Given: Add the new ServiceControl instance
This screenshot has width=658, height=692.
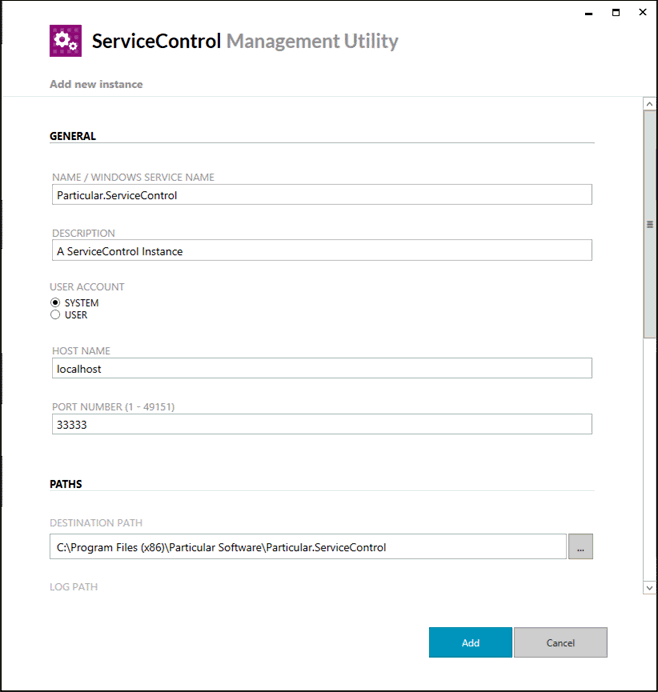Looking at the screenshot, I should tap(470, 643).
